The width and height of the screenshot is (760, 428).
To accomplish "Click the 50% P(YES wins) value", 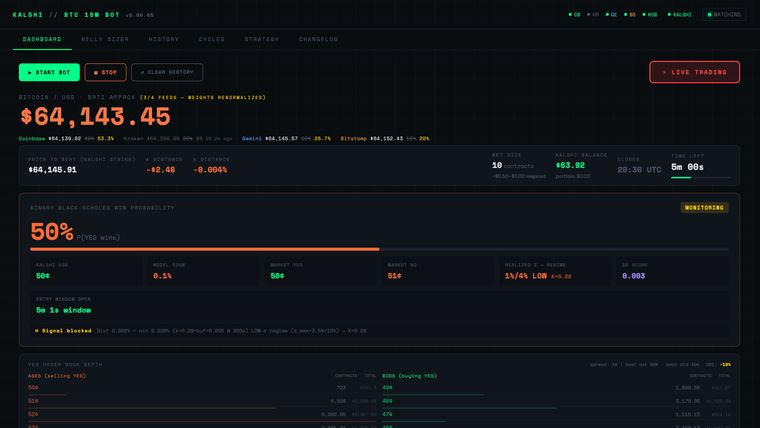I will tap(51, 232).
